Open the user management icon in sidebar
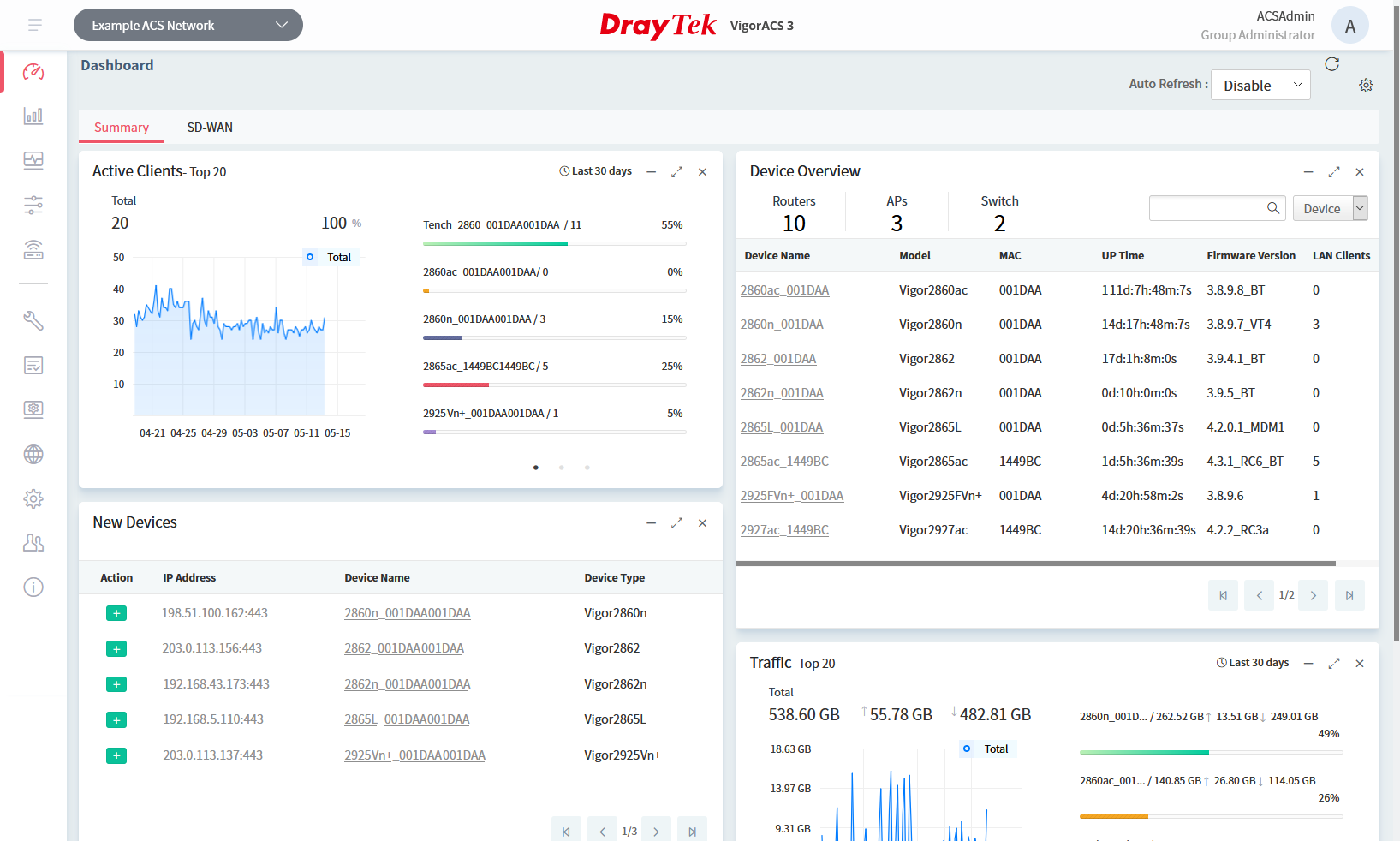Viewport: 1400px width, 841px height. (x=33, y=542)
